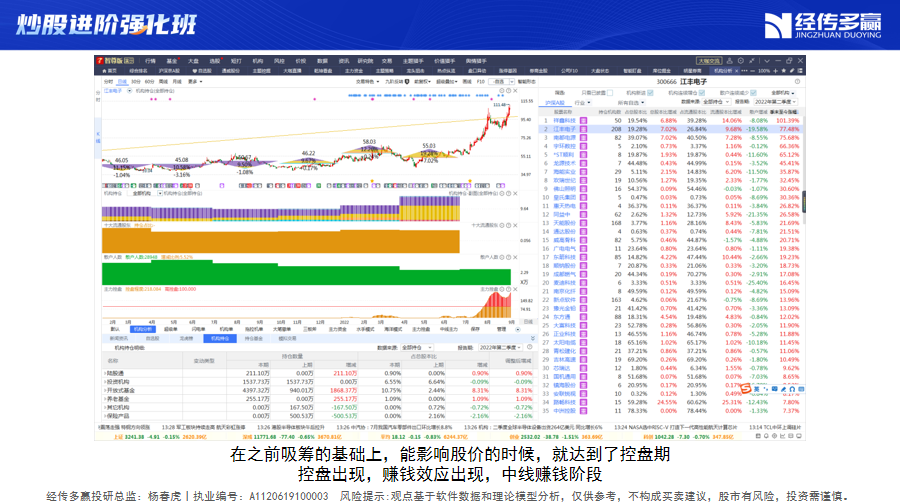Click the 大咖交流 button
Image resolution: width=900 pixels, height=503 pixels.
(x=709, y=60)
